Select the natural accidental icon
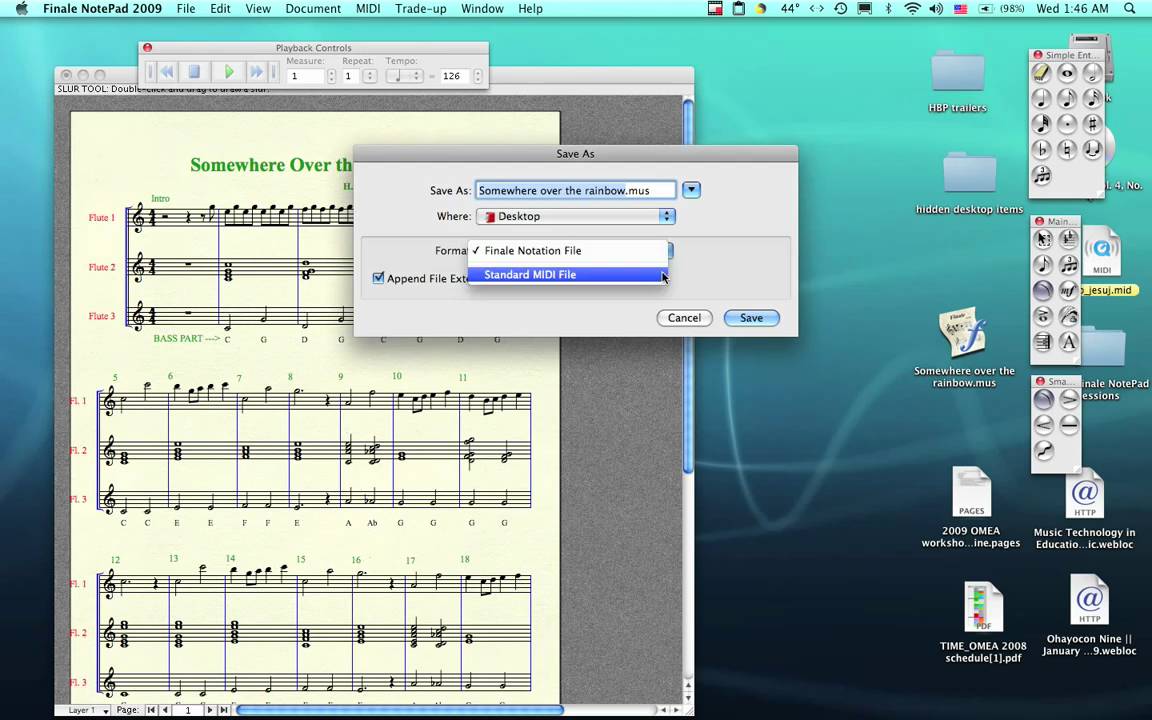 coord(1067,149)
